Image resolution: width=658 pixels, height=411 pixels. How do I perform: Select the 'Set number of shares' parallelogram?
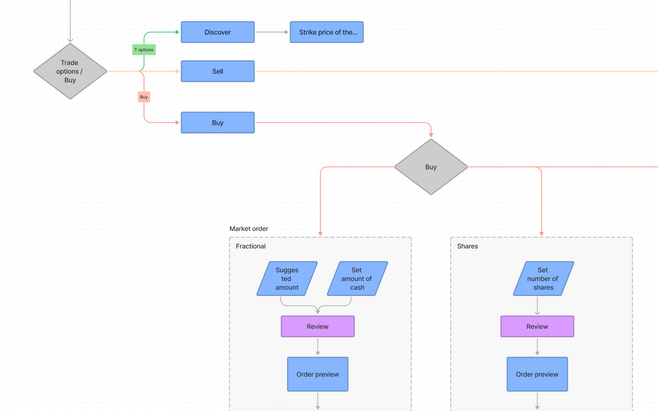point(543,279)
